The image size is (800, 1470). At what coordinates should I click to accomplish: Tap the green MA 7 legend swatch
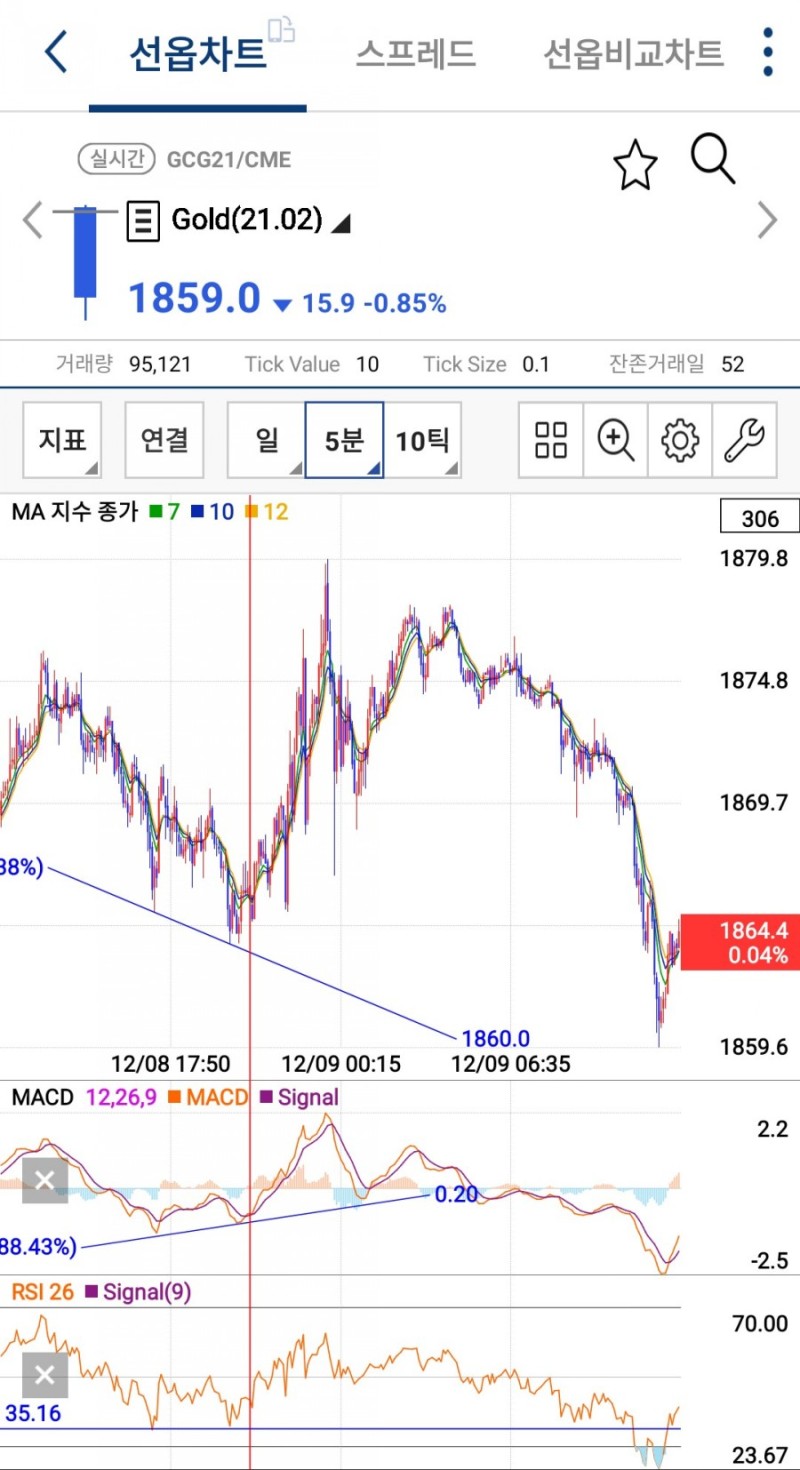155,512
